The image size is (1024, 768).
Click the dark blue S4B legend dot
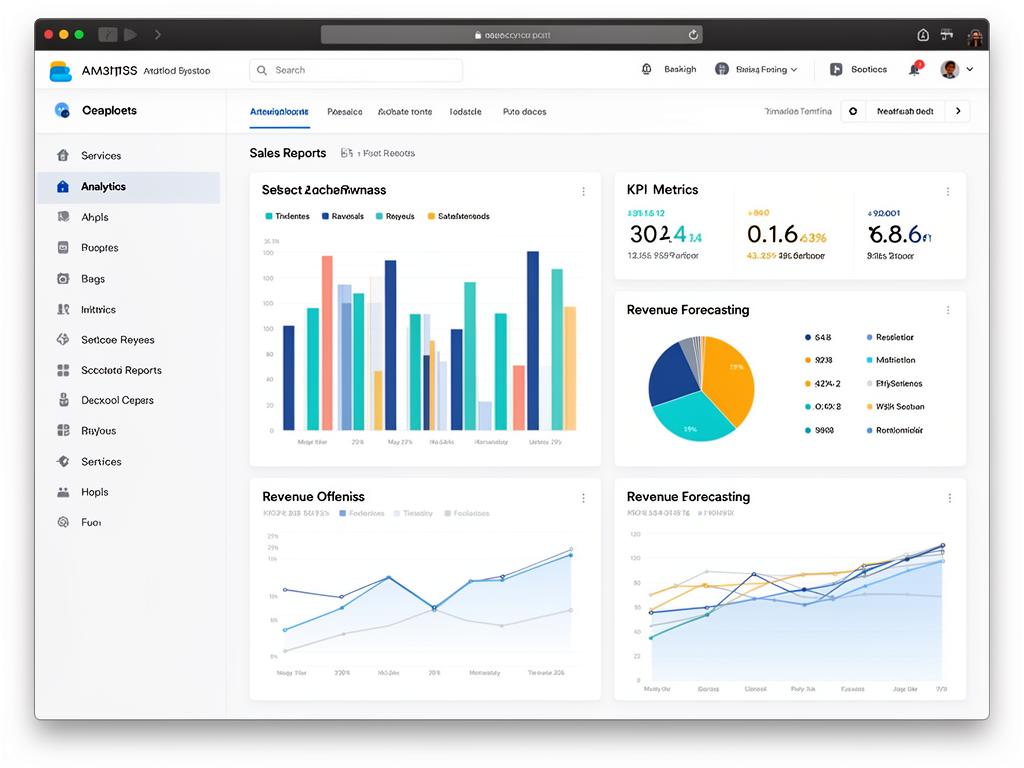tap(807, 338)
